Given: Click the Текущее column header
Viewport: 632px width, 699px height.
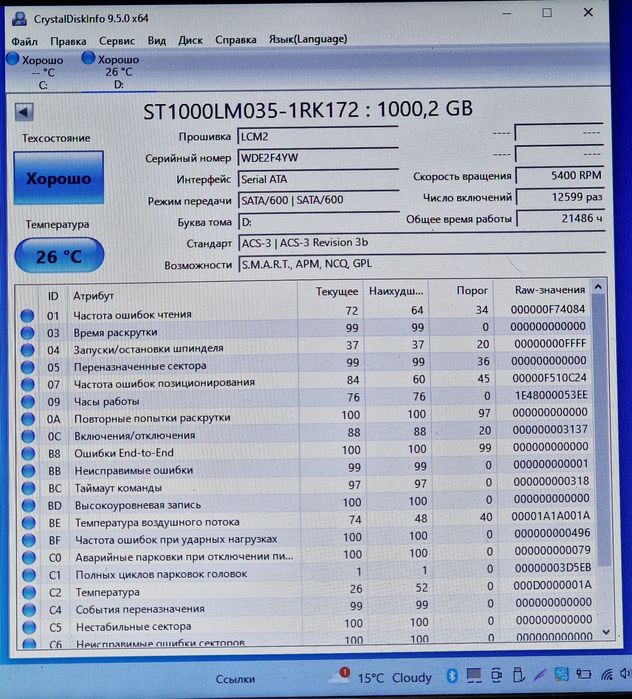Looking at the screenshot, I should click(x=337, y=292).
